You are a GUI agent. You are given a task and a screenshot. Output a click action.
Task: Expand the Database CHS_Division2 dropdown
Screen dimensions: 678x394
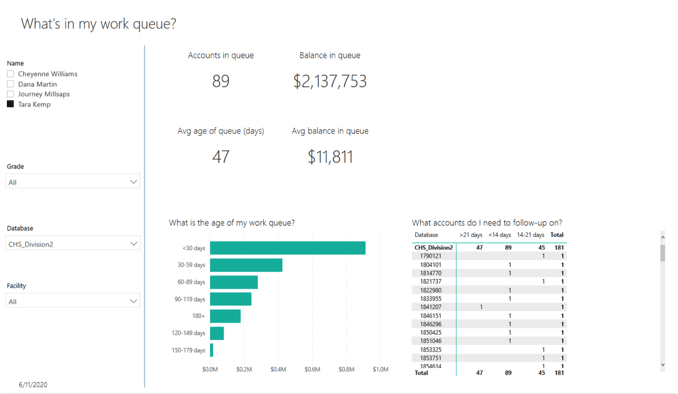coord(73,243)
